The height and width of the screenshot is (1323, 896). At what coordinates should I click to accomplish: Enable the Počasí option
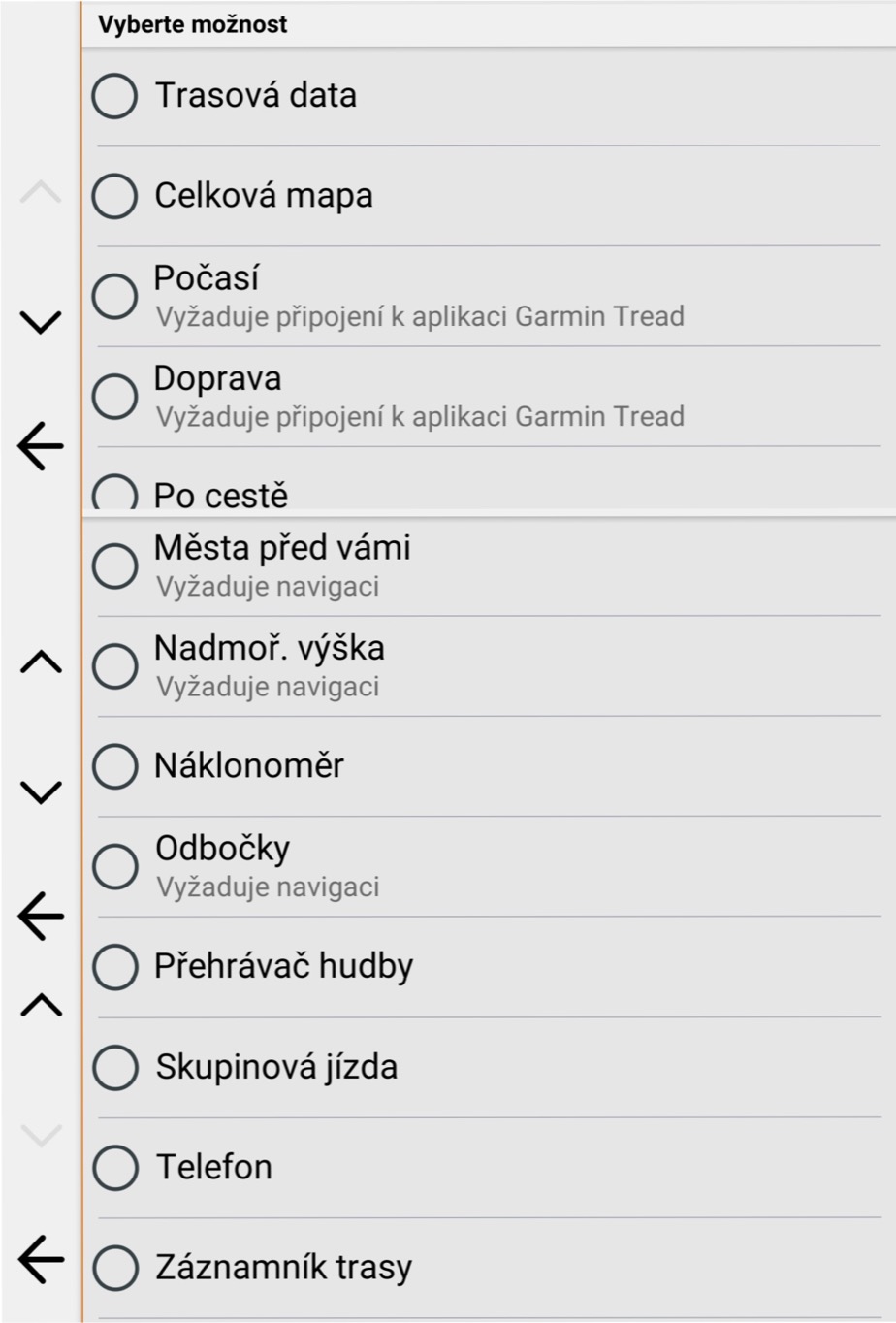pos(113,295)
